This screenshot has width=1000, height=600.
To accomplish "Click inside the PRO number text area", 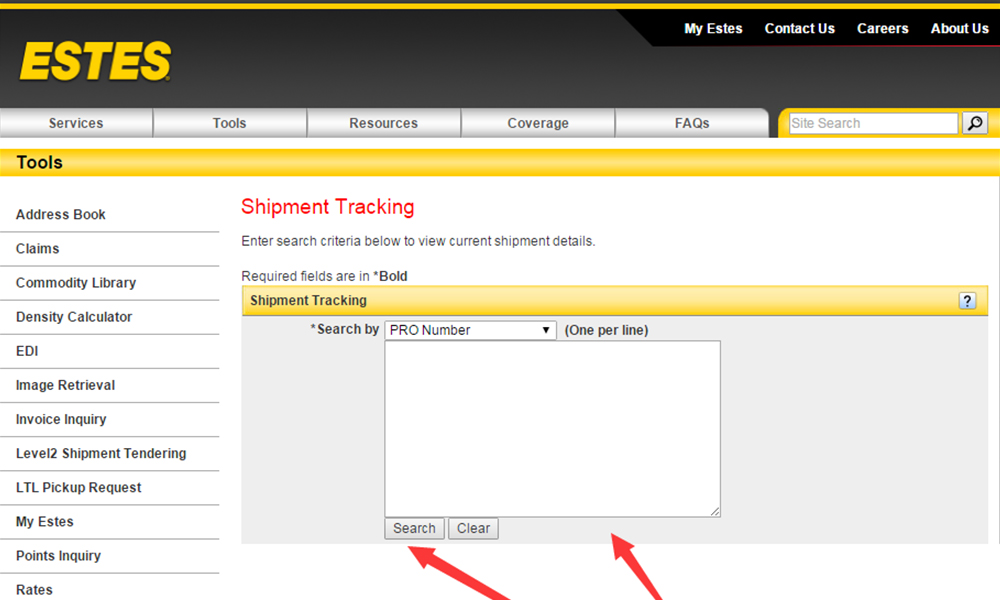I will tap(552, 428).
